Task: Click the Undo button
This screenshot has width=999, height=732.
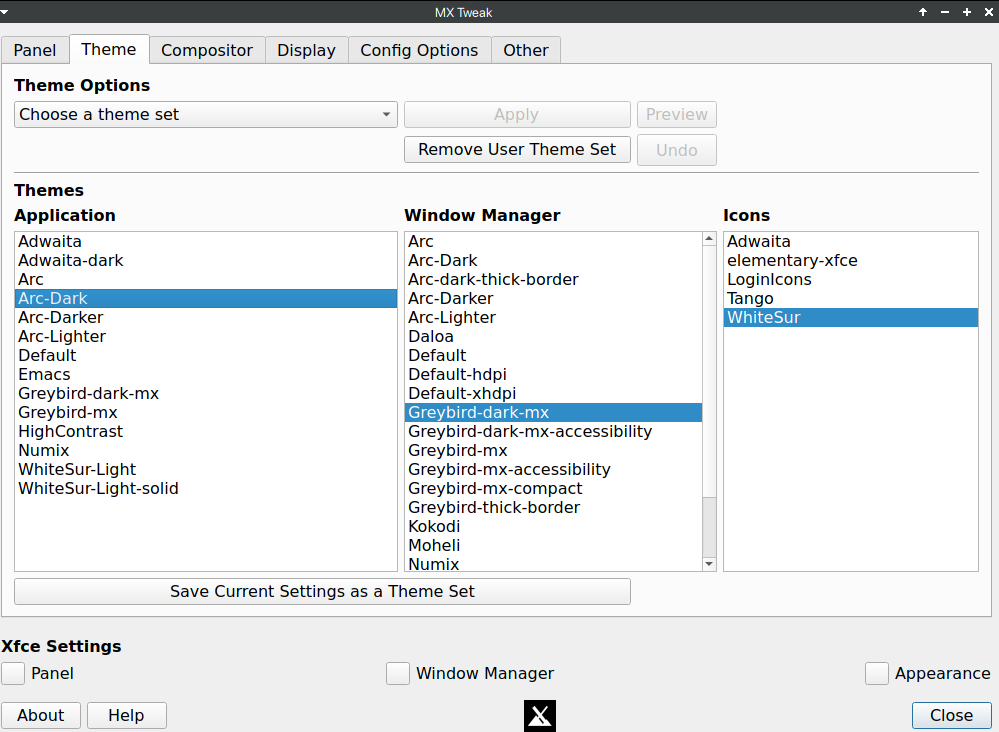Action: point(677,150)
